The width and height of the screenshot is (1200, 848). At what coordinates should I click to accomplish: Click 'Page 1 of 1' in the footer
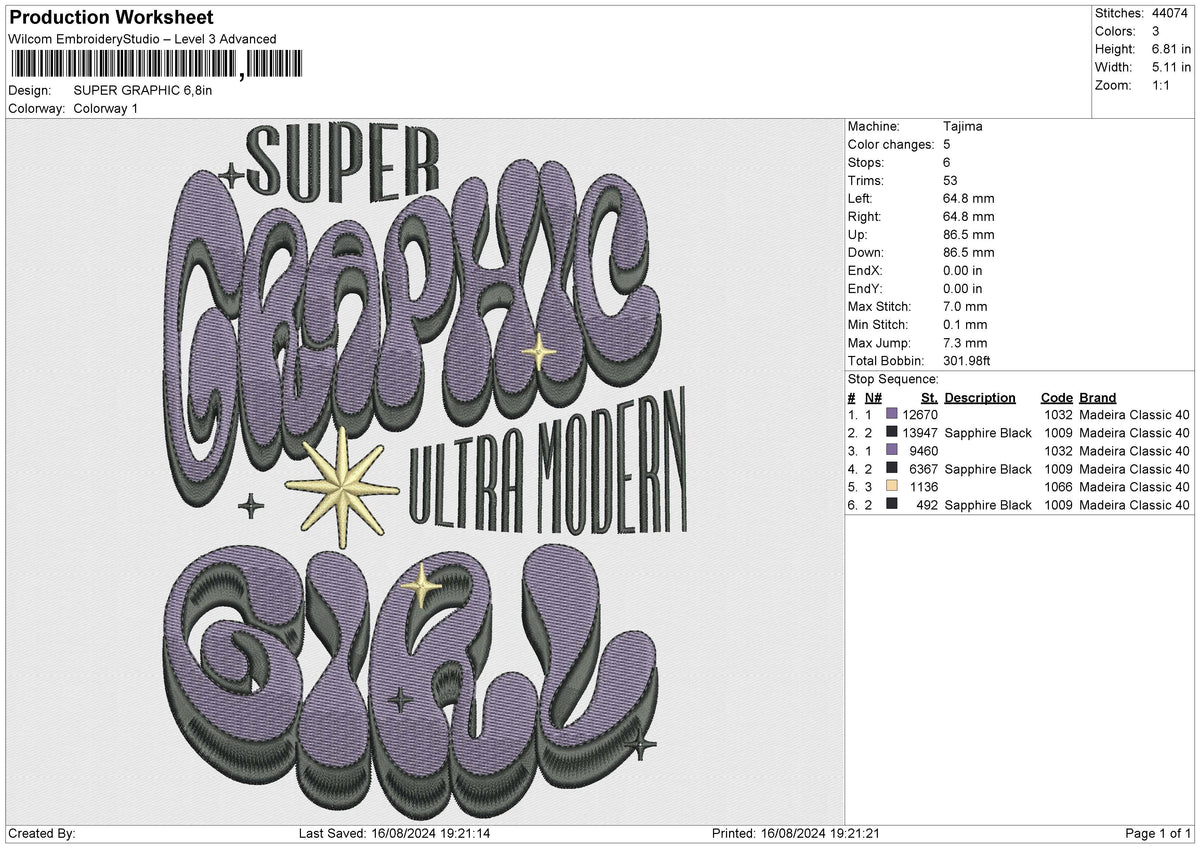coord(1159,834)
